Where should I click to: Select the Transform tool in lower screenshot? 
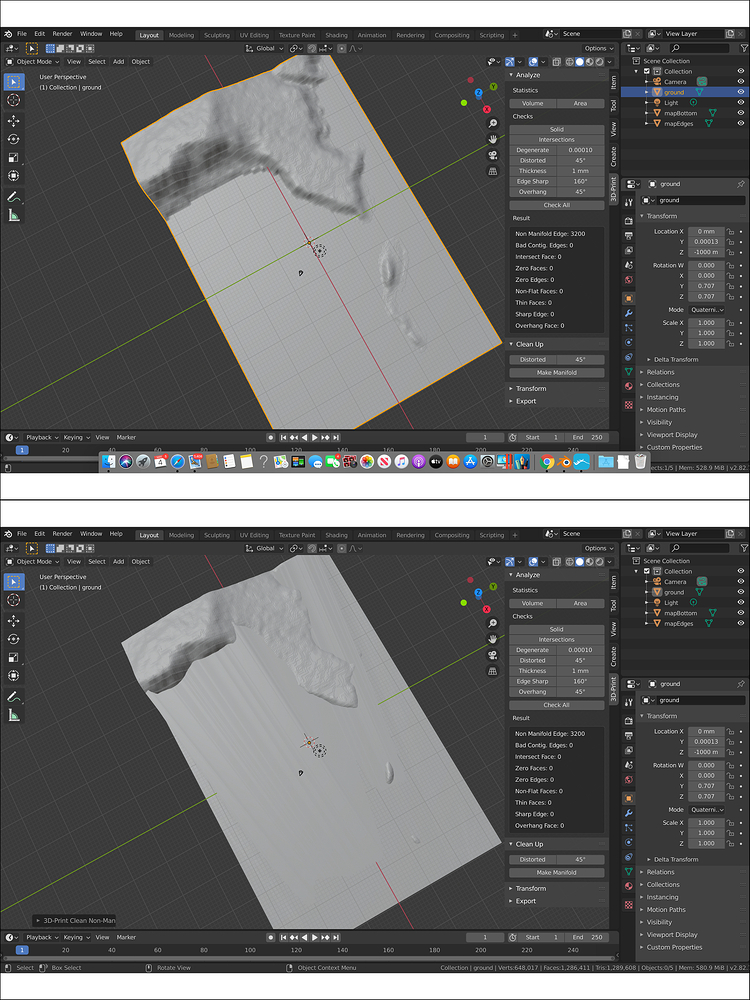pos(13,676)
